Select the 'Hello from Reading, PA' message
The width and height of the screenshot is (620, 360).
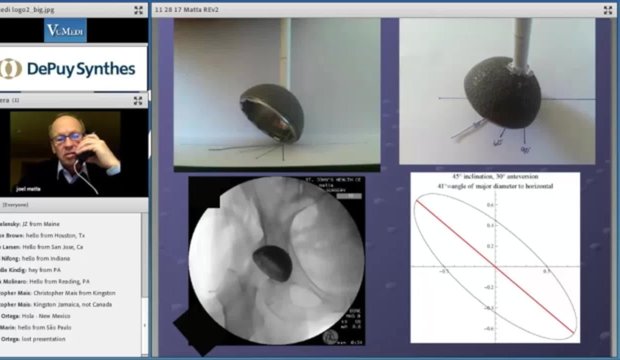pyautogui.click(x=45, y=281)
